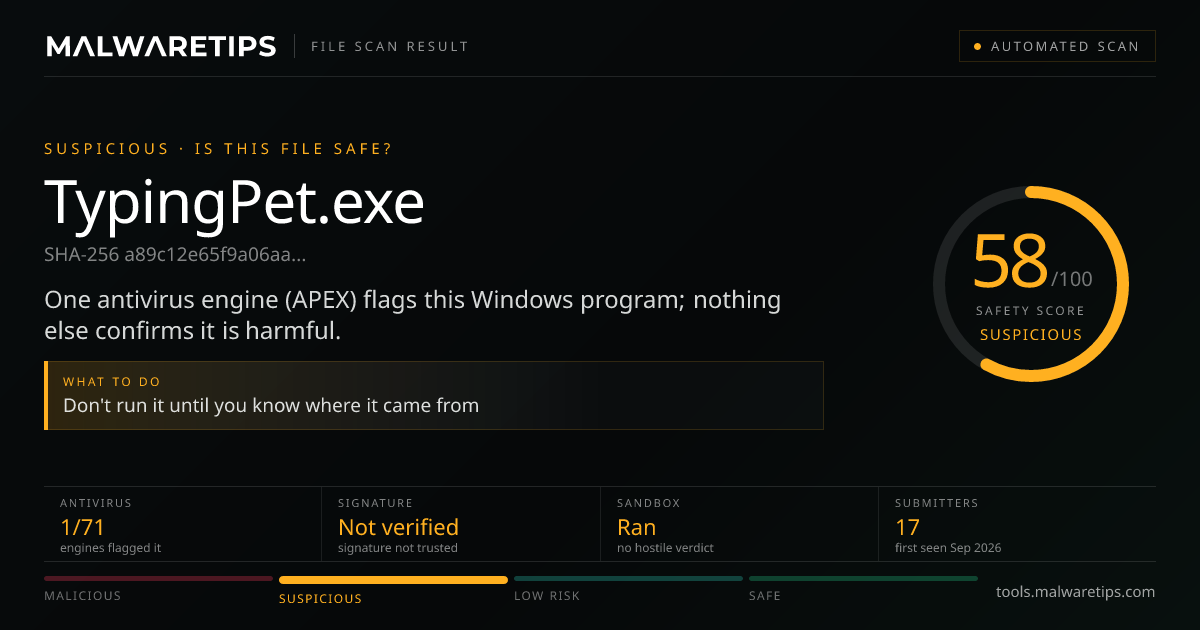Image resolution: width=1200 pixels, height=630 pixels.
Task: Click 'no hostile verdict' caption
Action: click(665, 548)
